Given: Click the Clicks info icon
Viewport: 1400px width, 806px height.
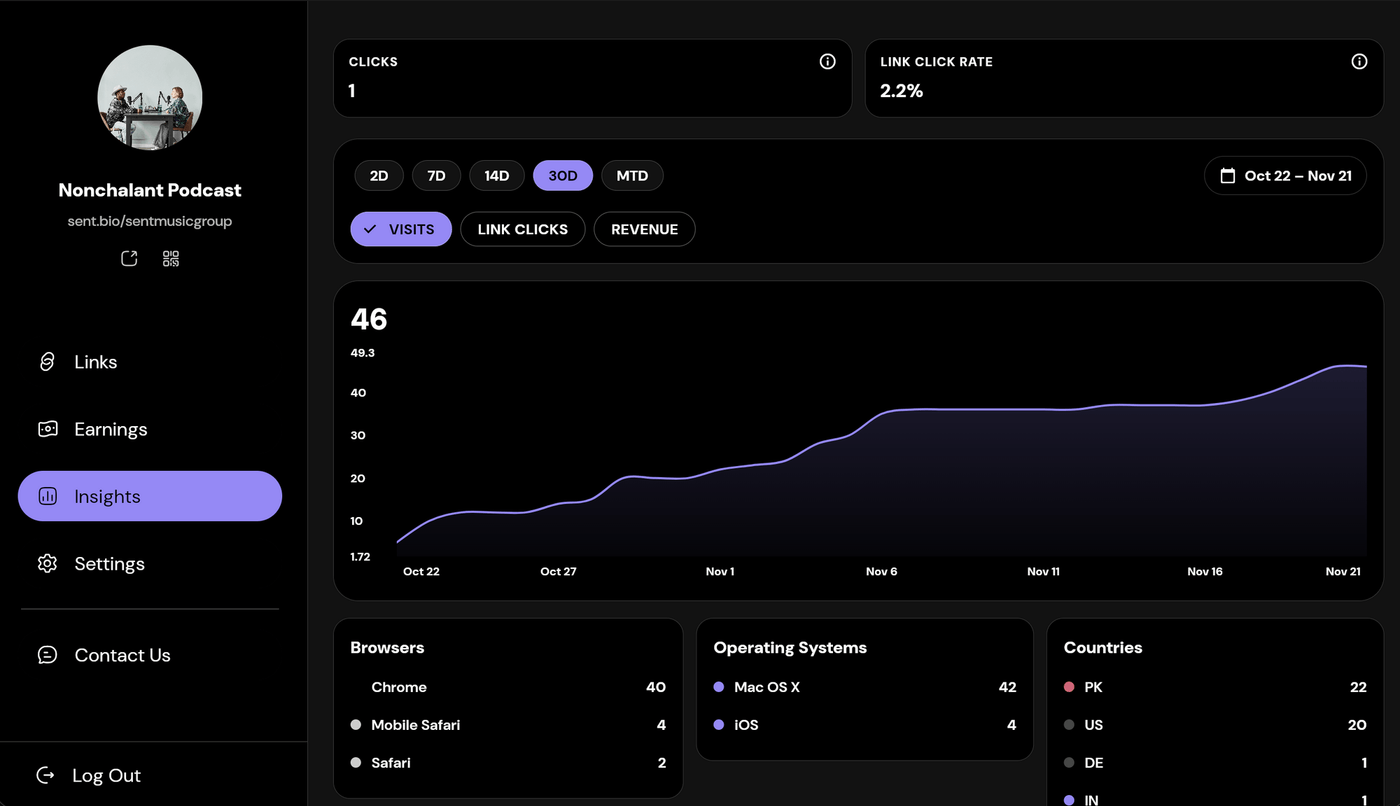Looking at the screenshot, I should [x=827, y=62].
